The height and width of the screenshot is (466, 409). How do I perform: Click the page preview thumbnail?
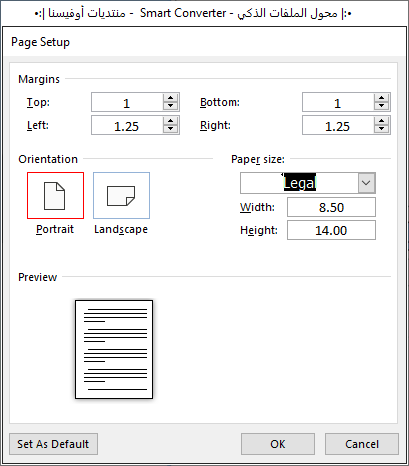click(114, 349)
